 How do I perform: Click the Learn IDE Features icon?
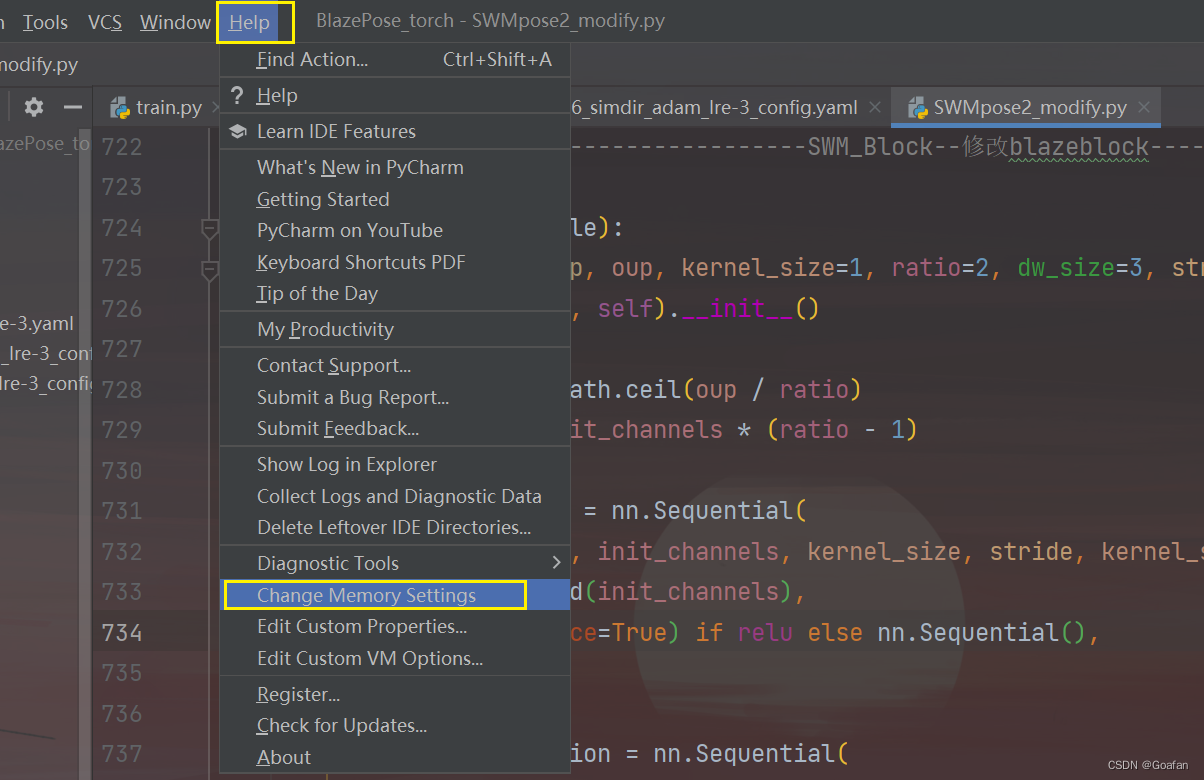(x=237, y=131)
